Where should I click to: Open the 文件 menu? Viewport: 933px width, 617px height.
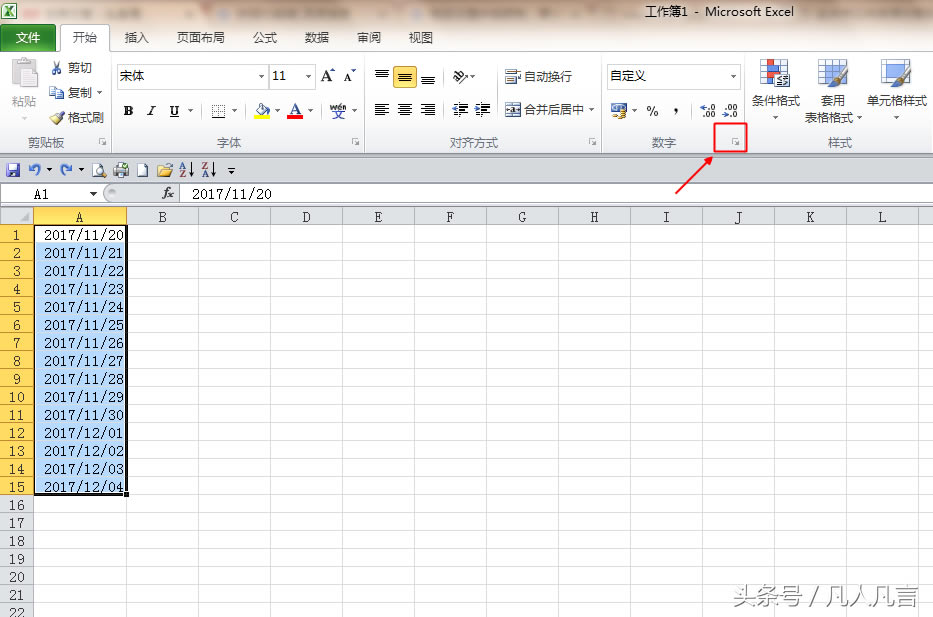pos(29,37)
